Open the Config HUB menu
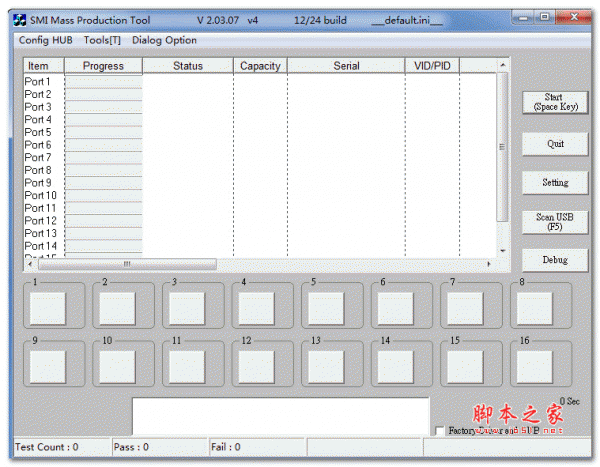 (x=46, y=40)
